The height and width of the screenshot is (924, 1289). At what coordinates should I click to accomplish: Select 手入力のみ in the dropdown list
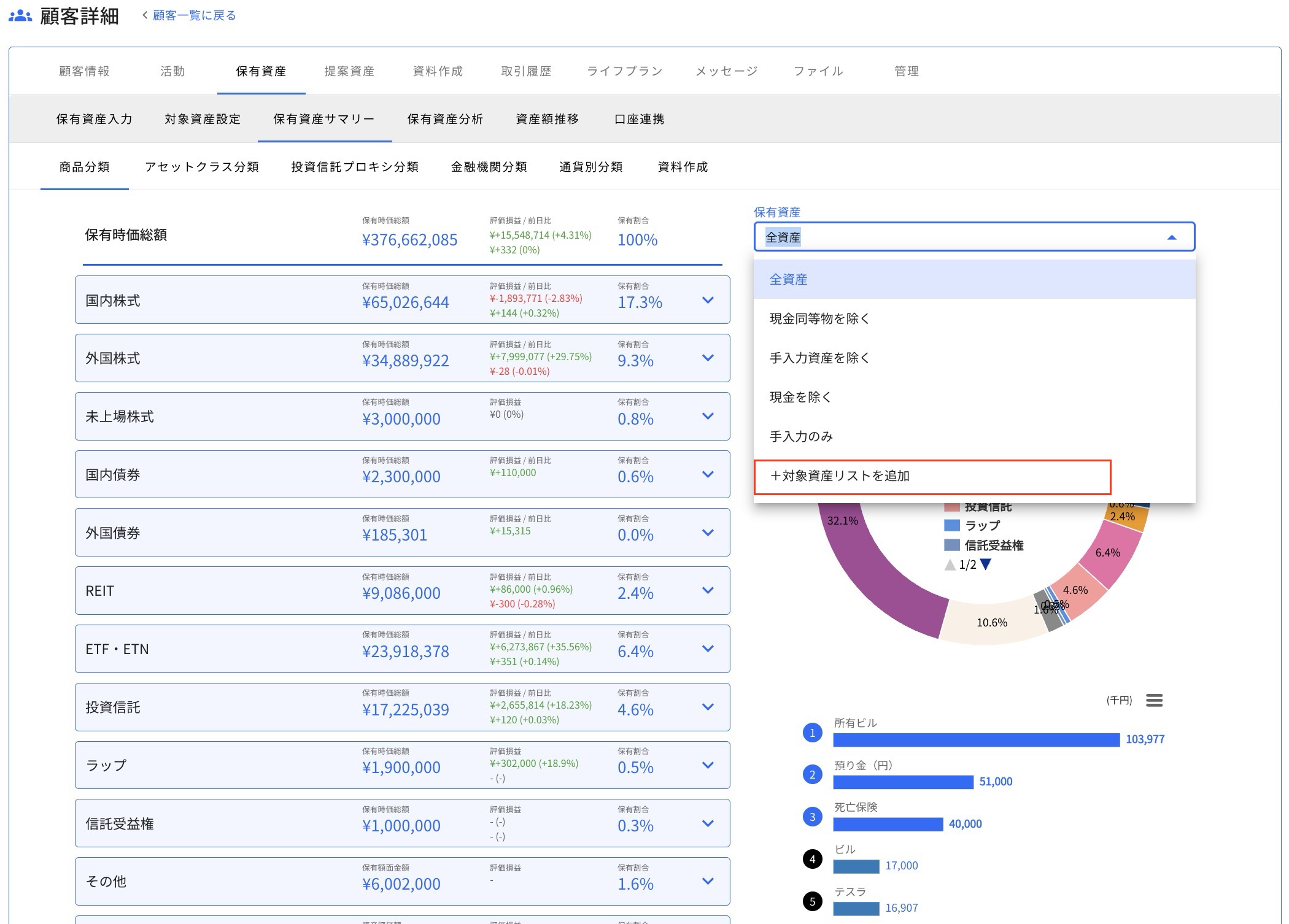(801, 436)
